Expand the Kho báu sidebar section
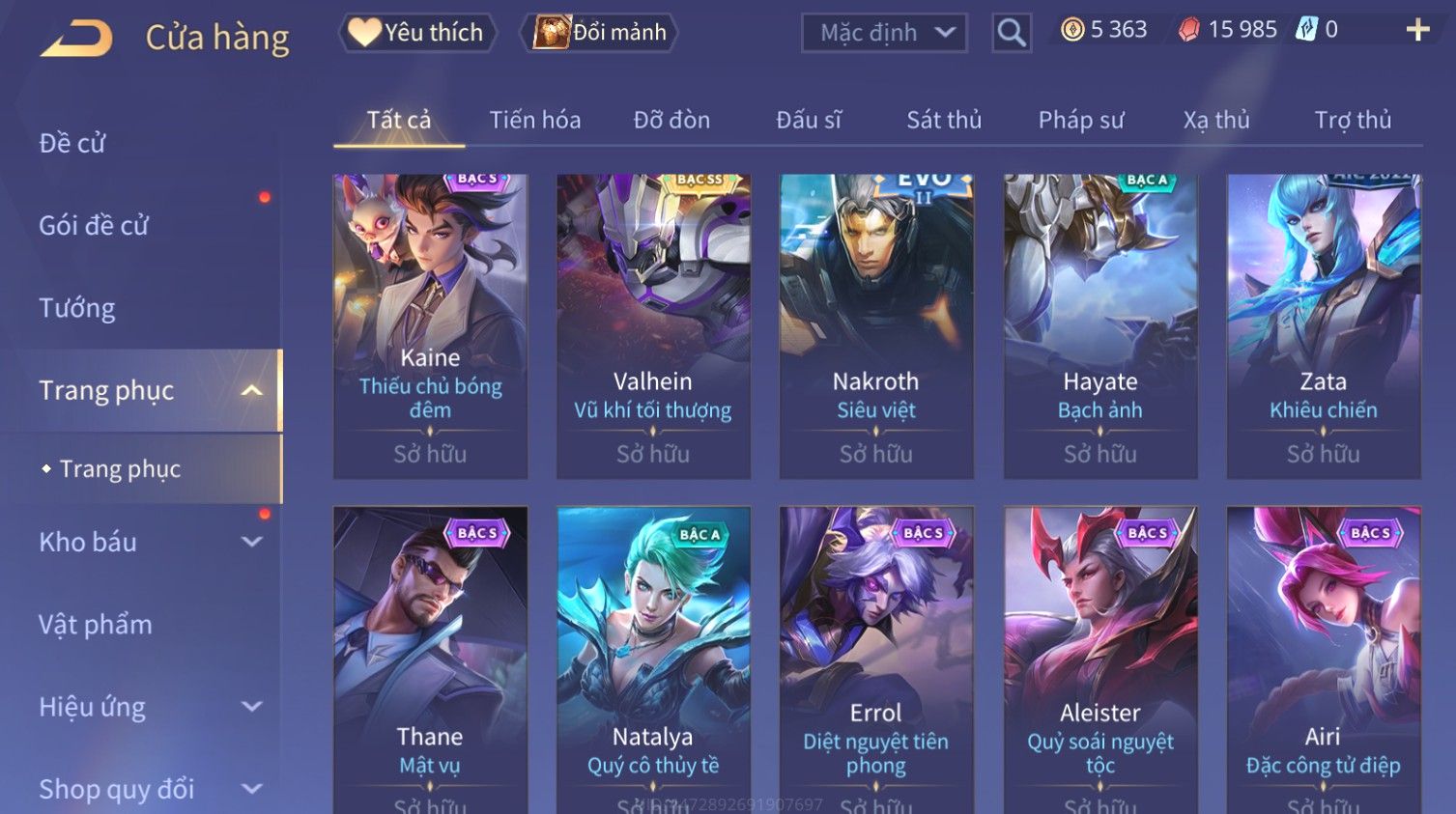The image size is (1456, 814). point(252,543)
